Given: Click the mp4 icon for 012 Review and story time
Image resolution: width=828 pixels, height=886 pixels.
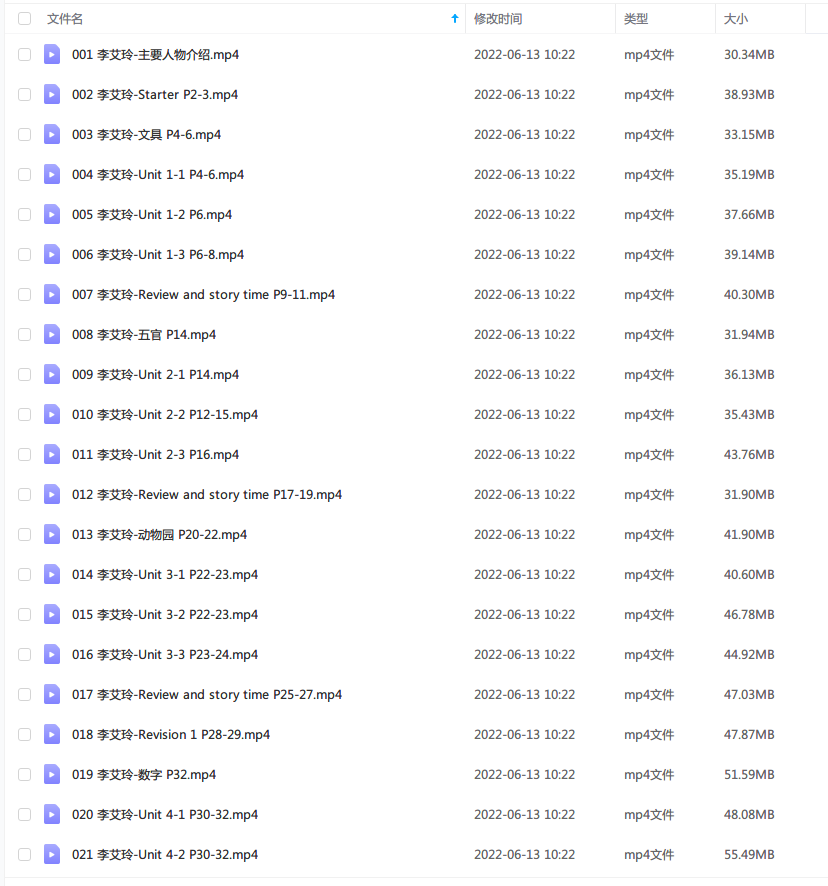Looking at the screenshot, I should [x=52, y=494].
